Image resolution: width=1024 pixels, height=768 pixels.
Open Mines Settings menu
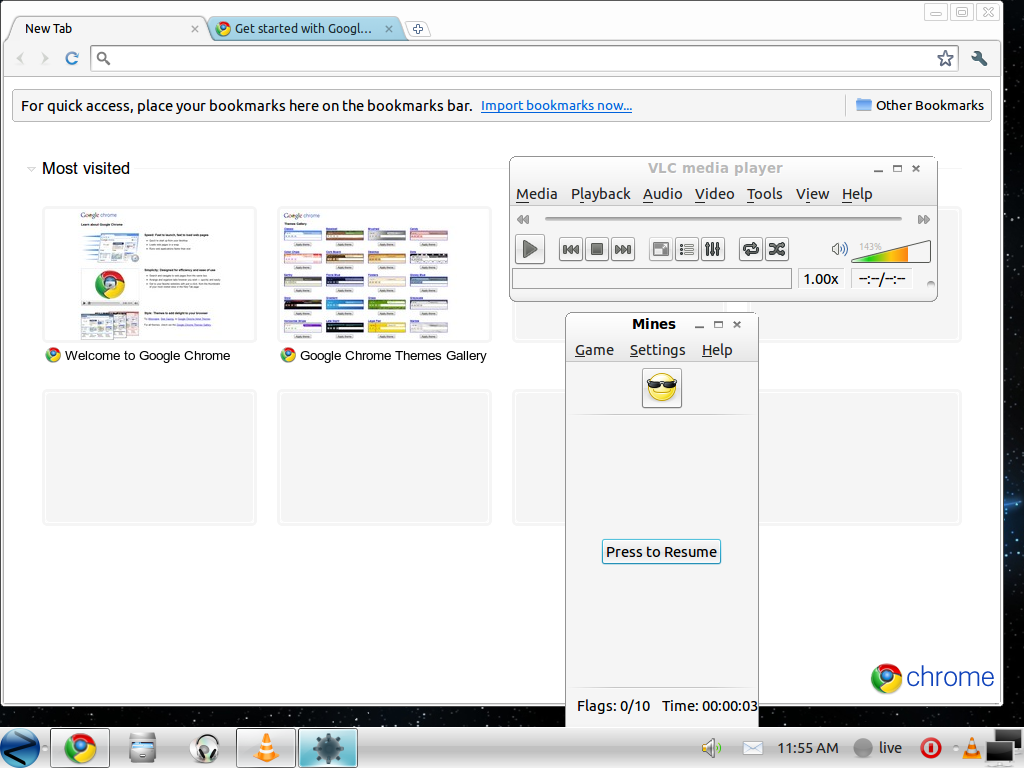(657, 350)
